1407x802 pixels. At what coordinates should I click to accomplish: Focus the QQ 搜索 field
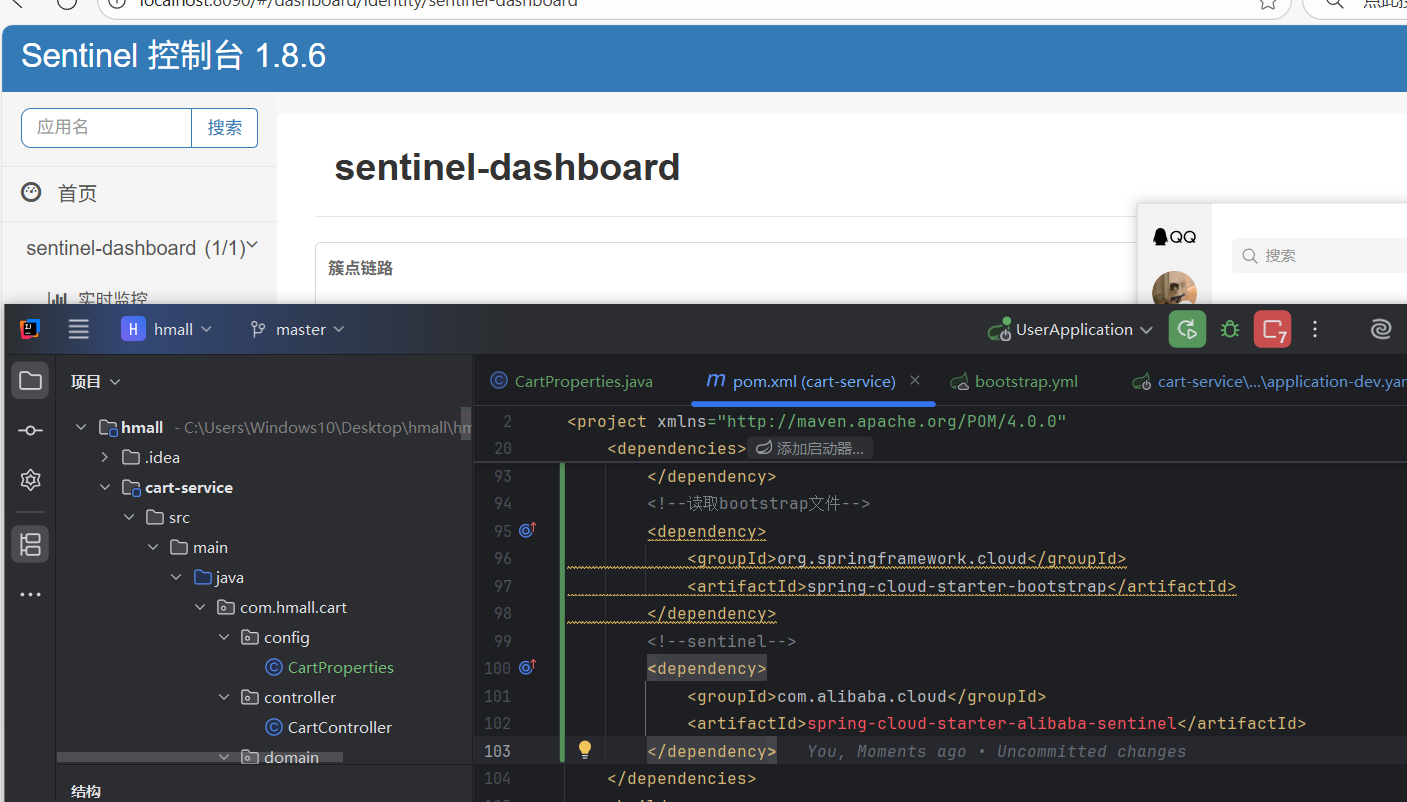1320,255
